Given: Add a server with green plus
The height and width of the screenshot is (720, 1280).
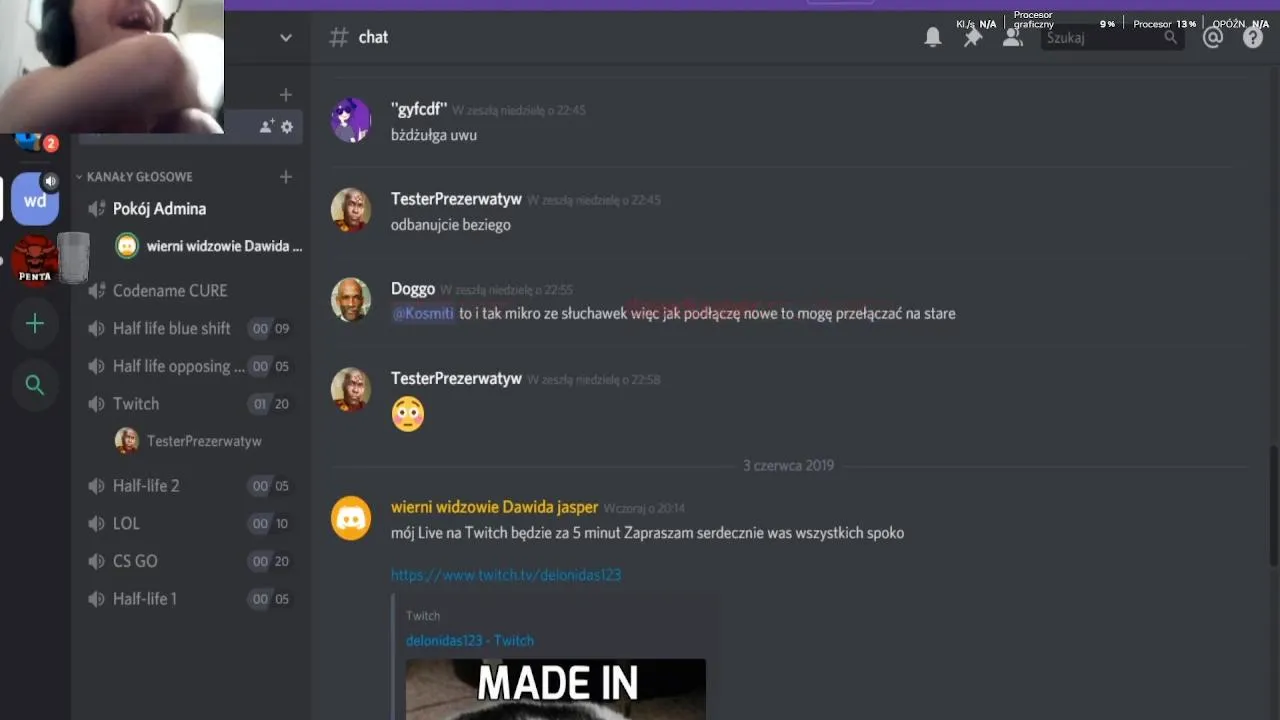Looking at the screenshot, I should pyautogui.click(x=35, y=324).
